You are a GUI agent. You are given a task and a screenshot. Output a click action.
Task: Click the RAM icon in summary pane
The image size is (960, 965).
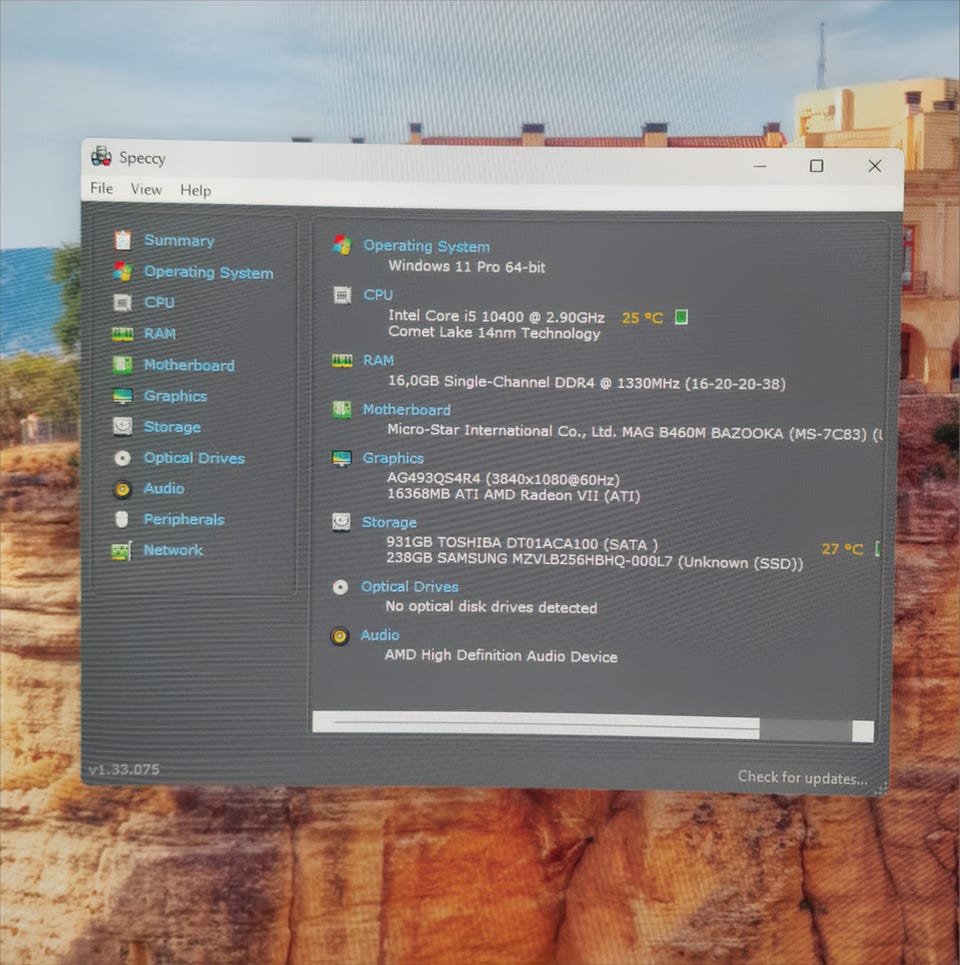click(x=342, y=360)
